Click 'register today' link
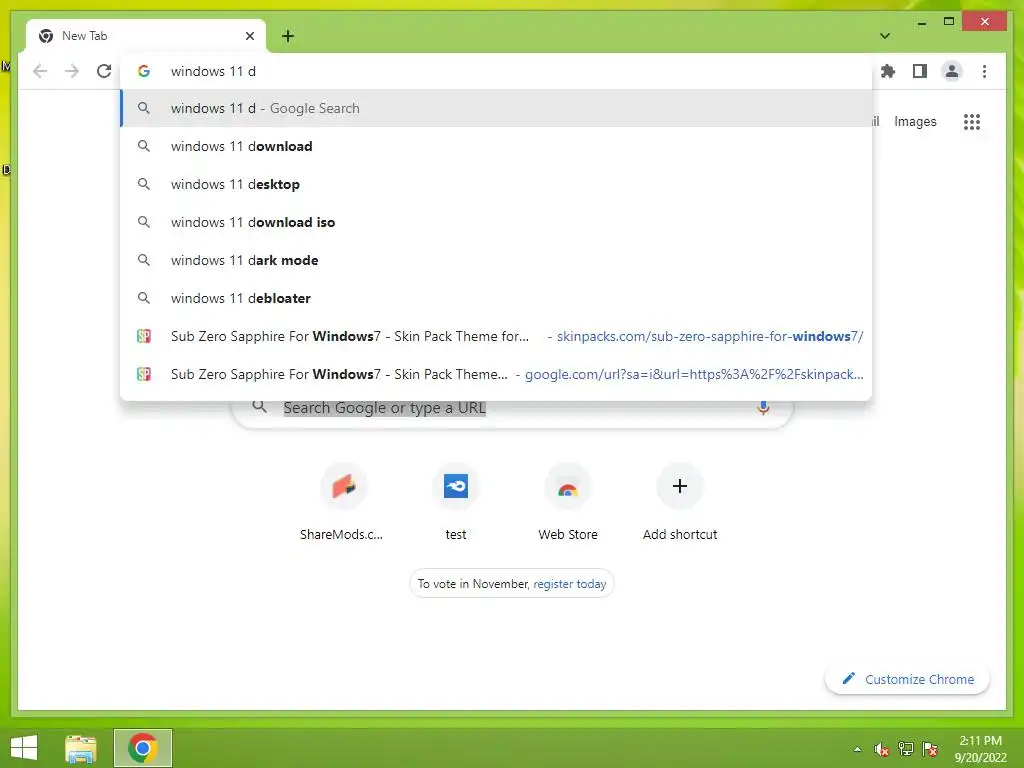The image size is (1024, 768). [x=569, y=584]
